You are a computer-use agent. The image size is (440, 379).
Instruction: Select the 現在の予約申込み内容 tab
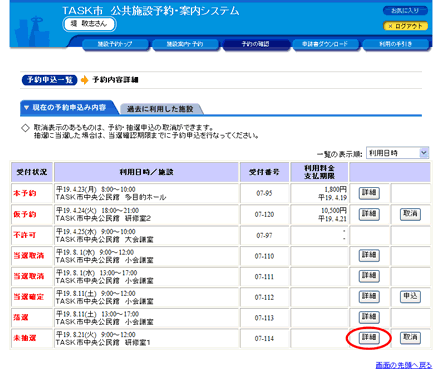coord(68,107)
